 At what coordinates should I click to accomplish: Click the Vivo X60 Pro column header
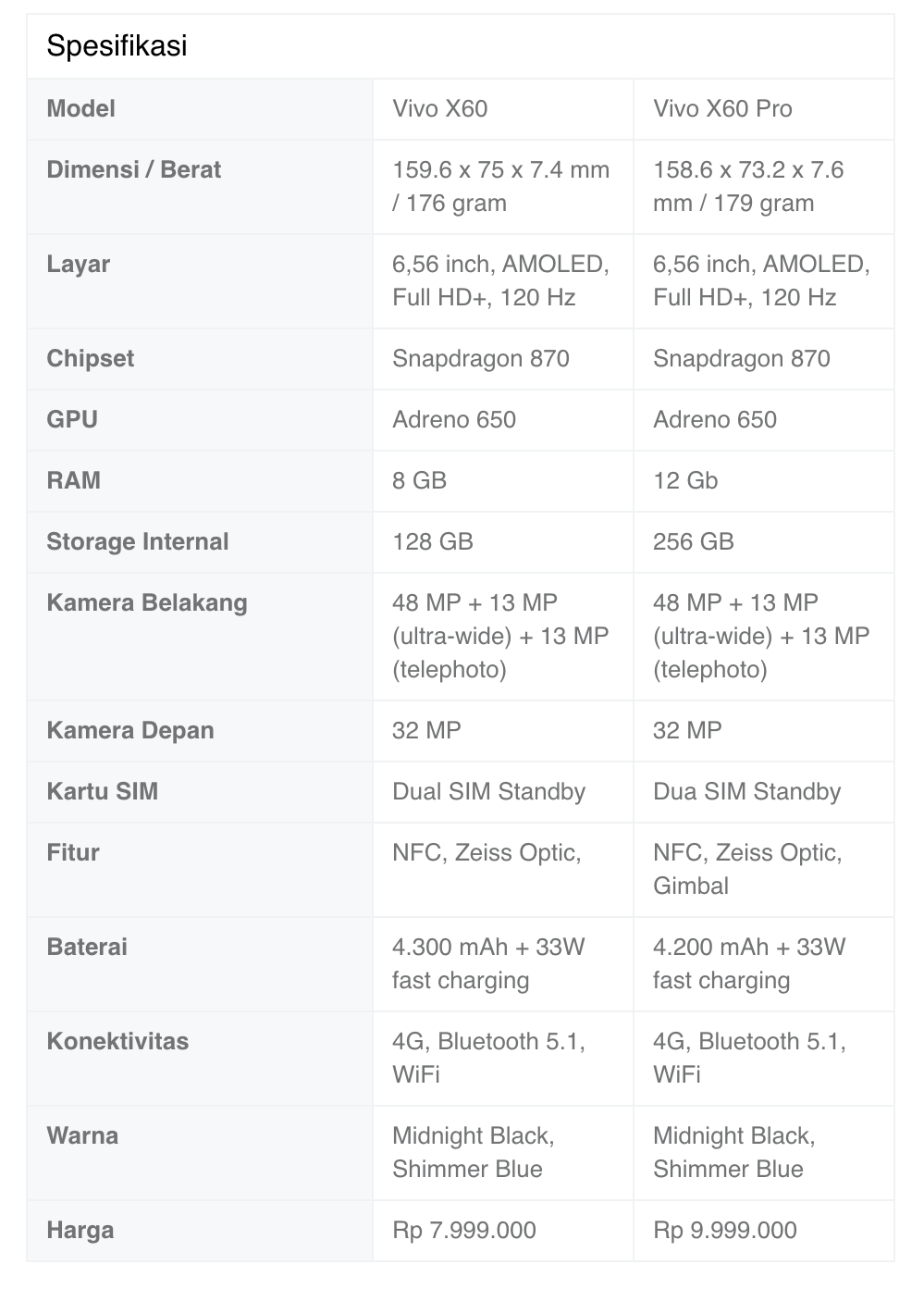click(x=722, y=108)
